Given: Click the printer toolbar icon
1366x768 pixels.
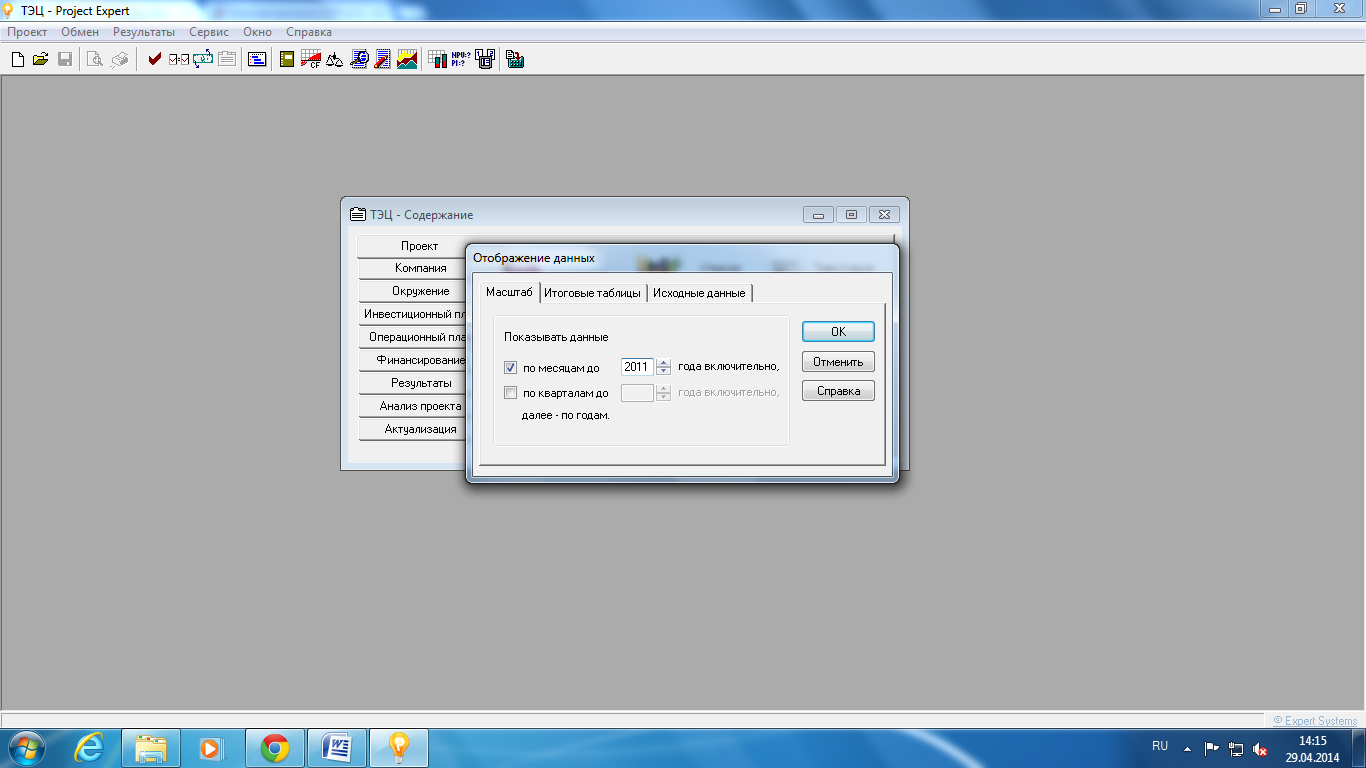Looking at the screenshot, I should 119,60.
